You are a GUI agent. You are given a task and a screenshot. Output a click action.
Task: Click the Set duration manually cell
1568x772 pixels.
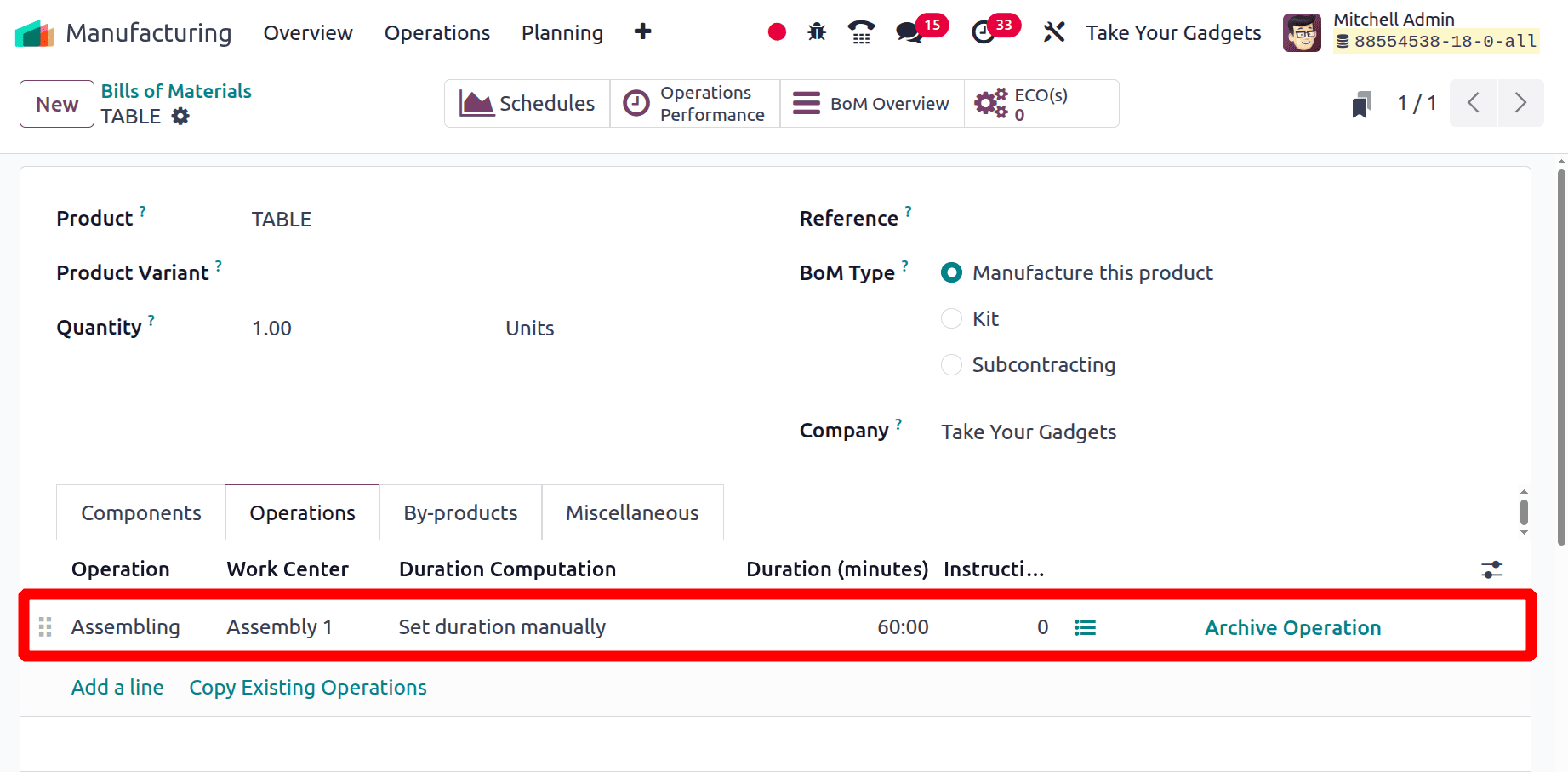tap(502, 627)
